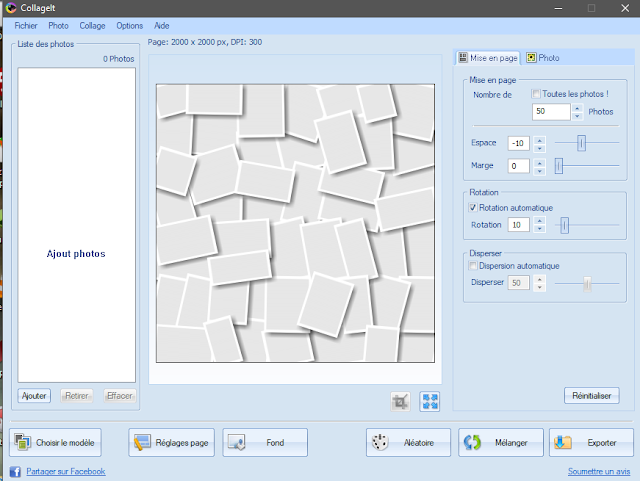Click the 0 Photos counter label
Image resolution: width=640 pixels, height=481 pixels.
click(118, 59)
